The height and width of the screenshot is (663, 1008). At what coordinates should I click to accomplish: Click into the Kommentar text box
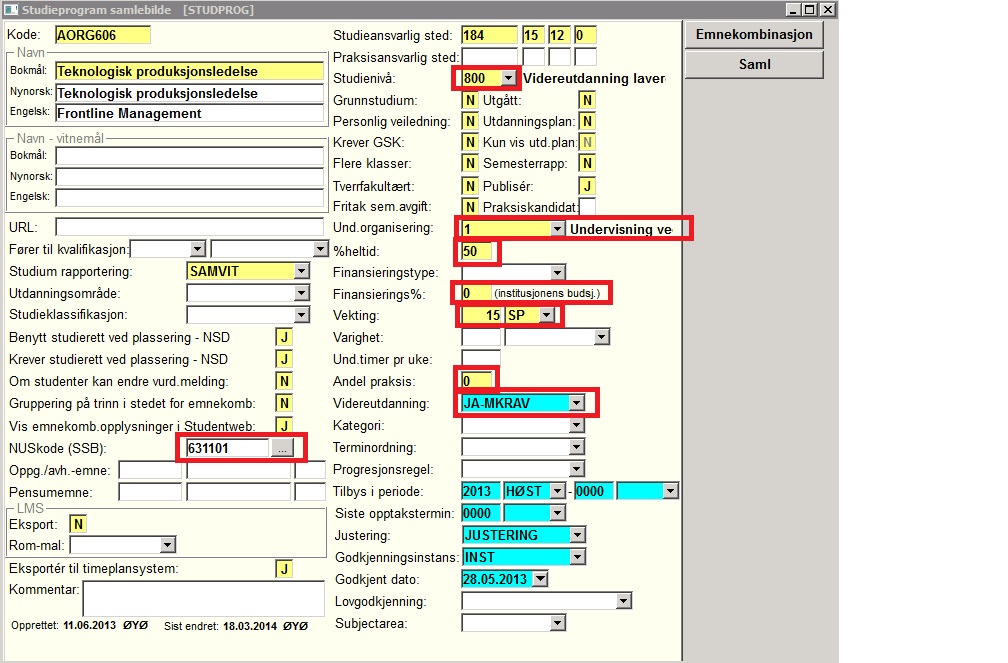click(x=202, y=598)
